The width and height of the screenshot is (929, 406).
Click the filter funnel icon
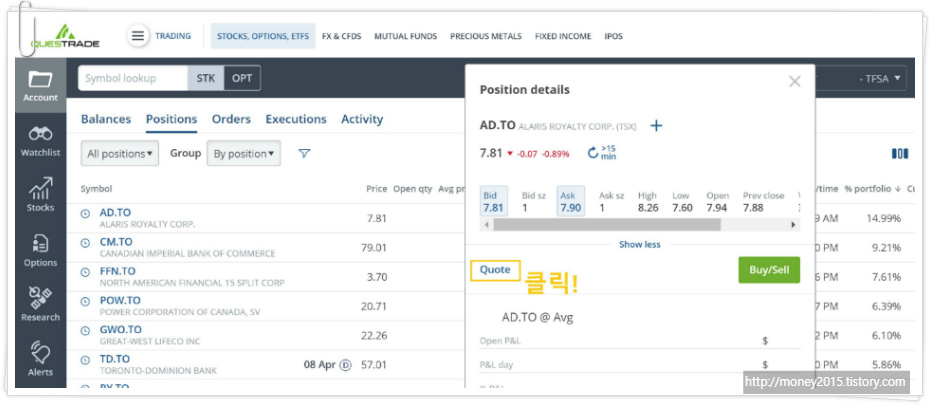(x=304, y=154)
